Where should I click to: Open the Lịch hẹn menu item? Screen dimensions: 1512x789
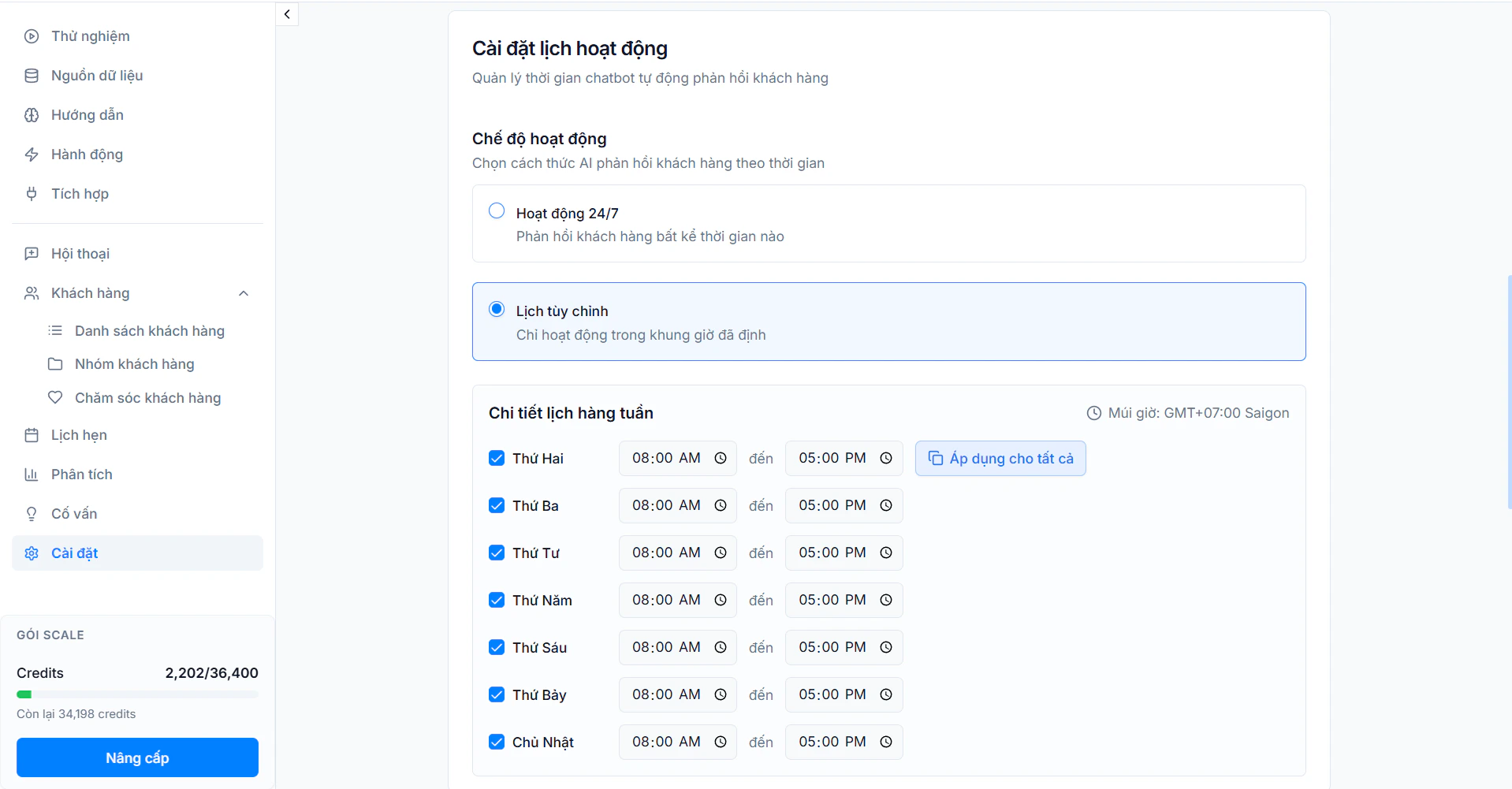(x=137, y=435)
